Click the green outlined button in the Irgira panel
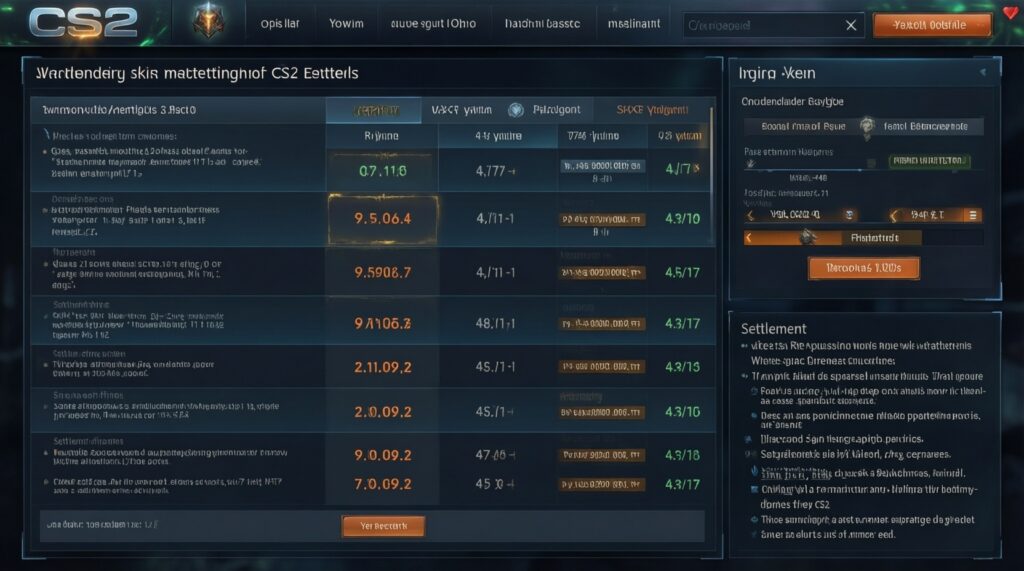This screenshot has width=1024, height=571. [929, 161]
